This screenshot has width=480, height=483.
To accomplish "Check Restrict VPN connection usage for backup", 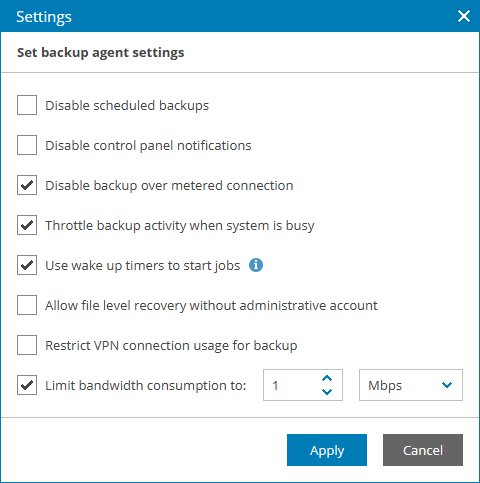I will [27, 345].
